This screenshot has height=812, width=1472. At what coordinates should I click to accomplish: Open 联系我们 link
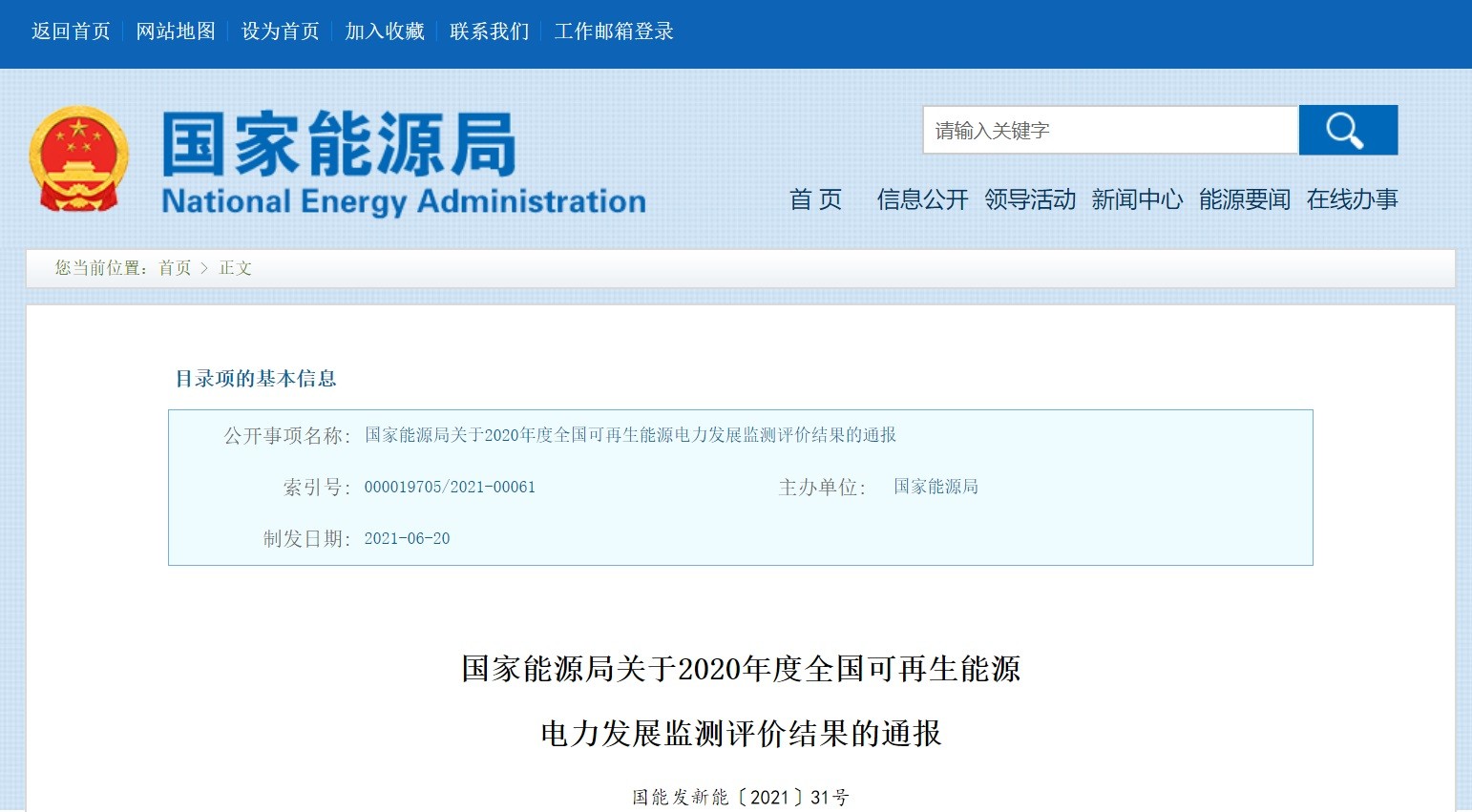pos(490,31)
